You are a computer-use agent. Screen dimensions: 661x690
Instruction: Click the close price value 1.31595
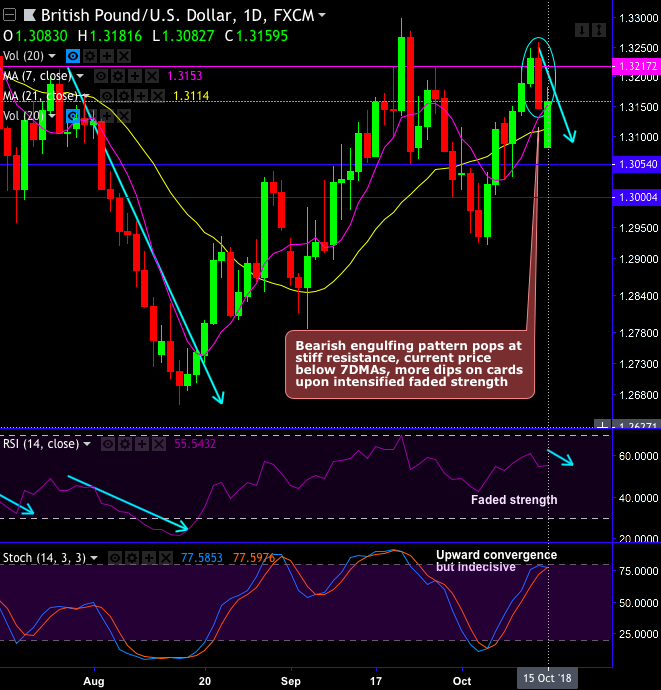[262, 36]
